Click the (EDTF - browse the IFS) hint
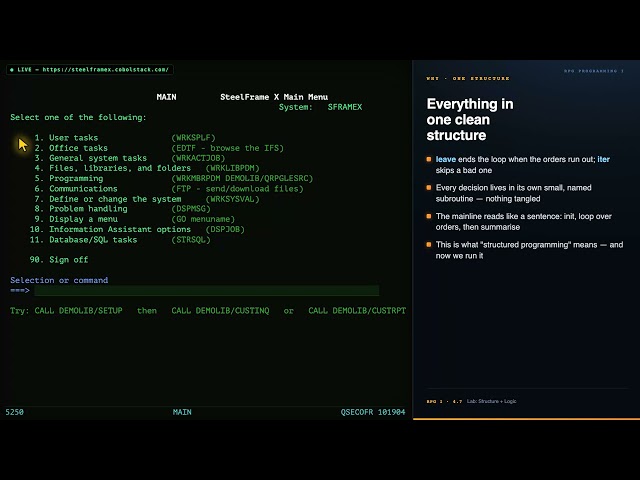Screen dimensions: 640x480 pyautogui.click(x=227, y=148)
